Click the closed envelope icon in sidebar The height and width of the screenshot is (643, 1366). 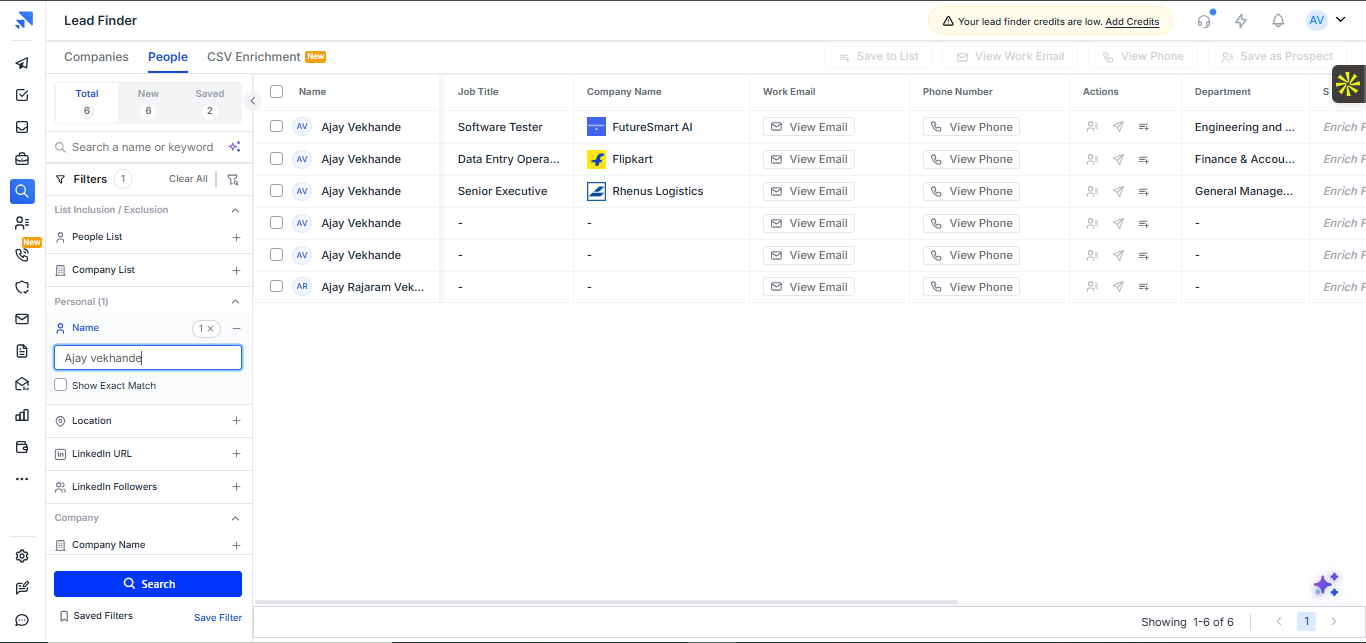coord(22,319)
